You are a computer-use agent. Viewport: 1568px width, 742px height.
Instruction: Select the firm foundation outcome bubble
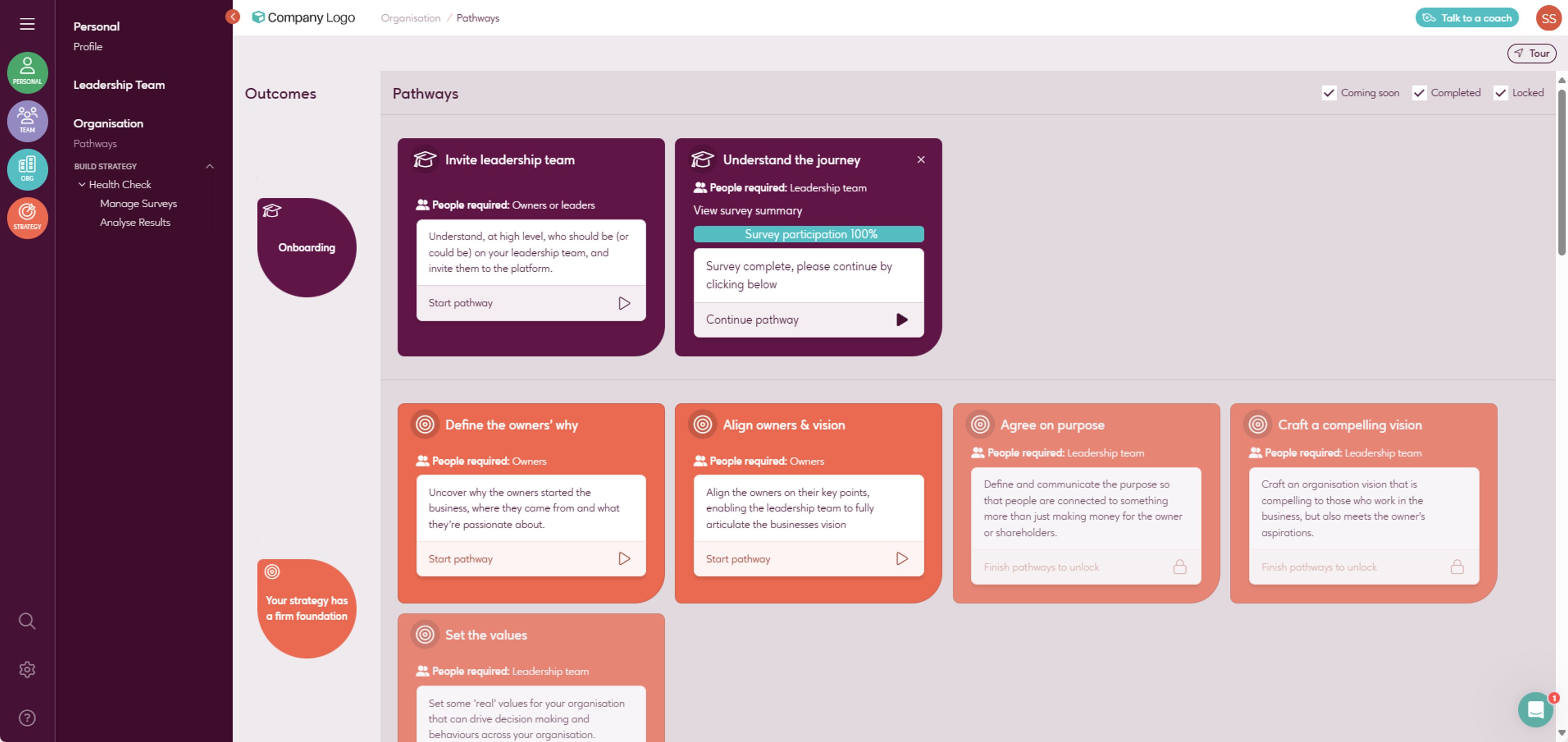[x=306, y=608]
